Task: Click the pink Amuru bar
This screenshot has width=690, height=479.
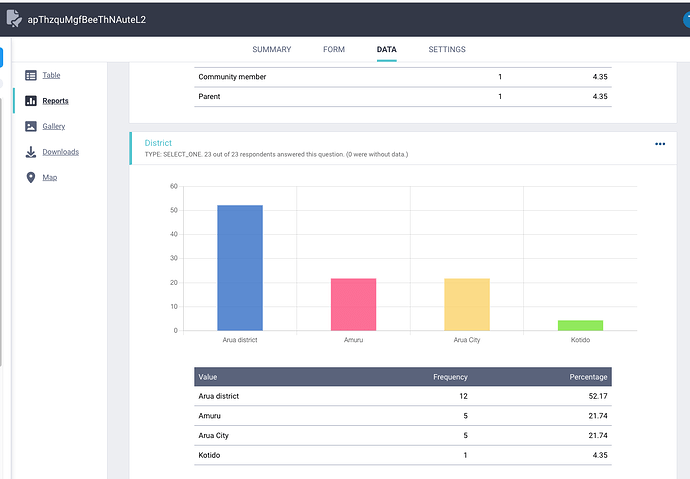Action: point(353,304)
